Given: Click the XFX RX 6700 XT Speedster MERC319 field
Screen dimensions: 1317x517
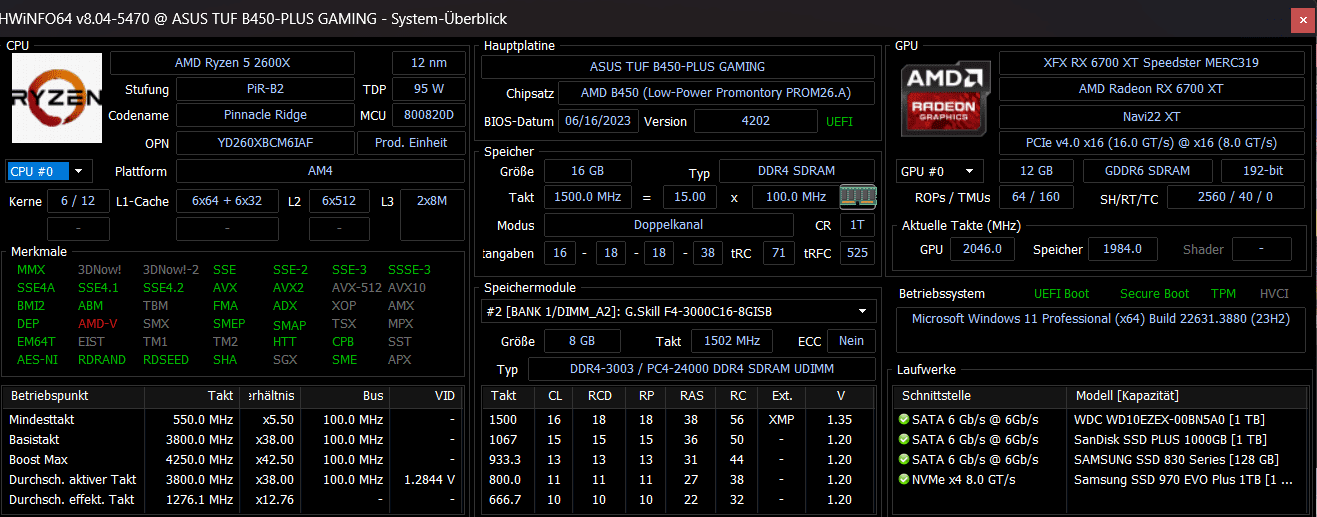Looking at the screenshot, I should [x=1151, y=63].
